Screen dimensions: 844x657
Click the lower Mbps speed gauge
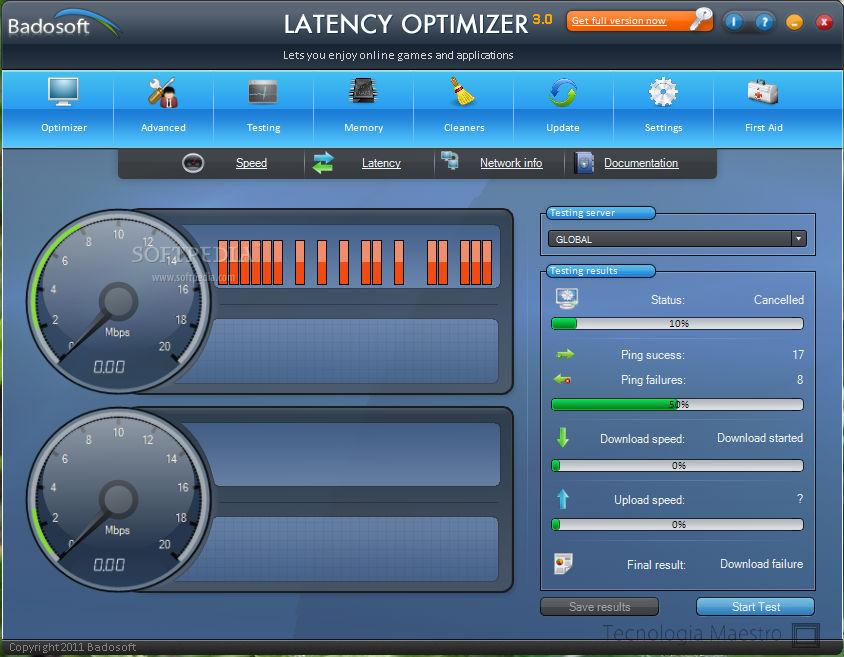[118, 499]
